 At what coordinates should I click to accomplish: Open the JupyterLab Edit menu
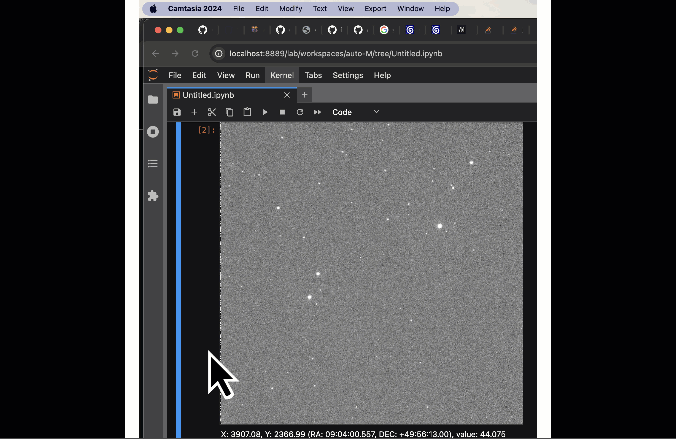pos(199,75)
